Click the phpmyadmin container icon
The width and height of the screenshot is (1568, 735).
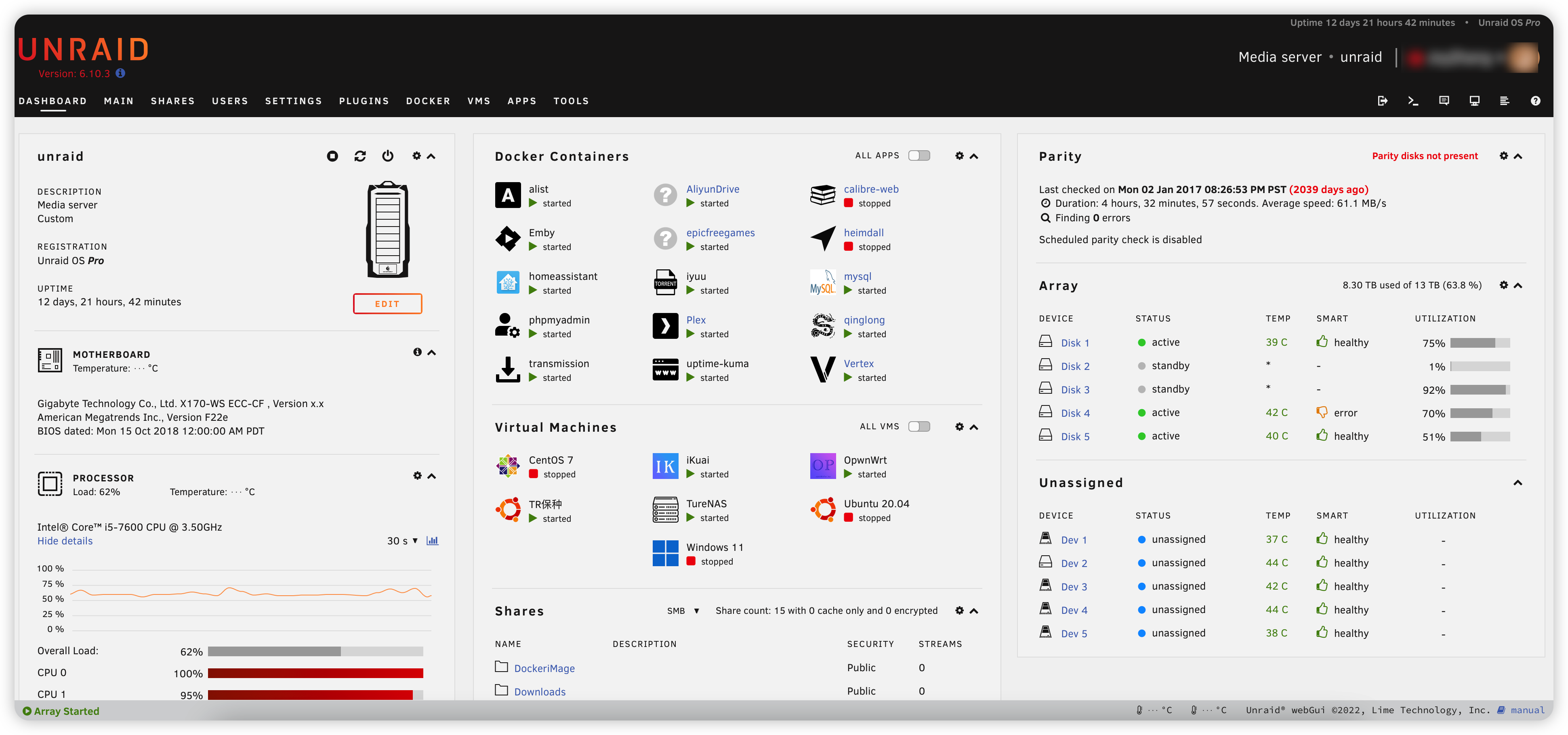coord(508,325)
